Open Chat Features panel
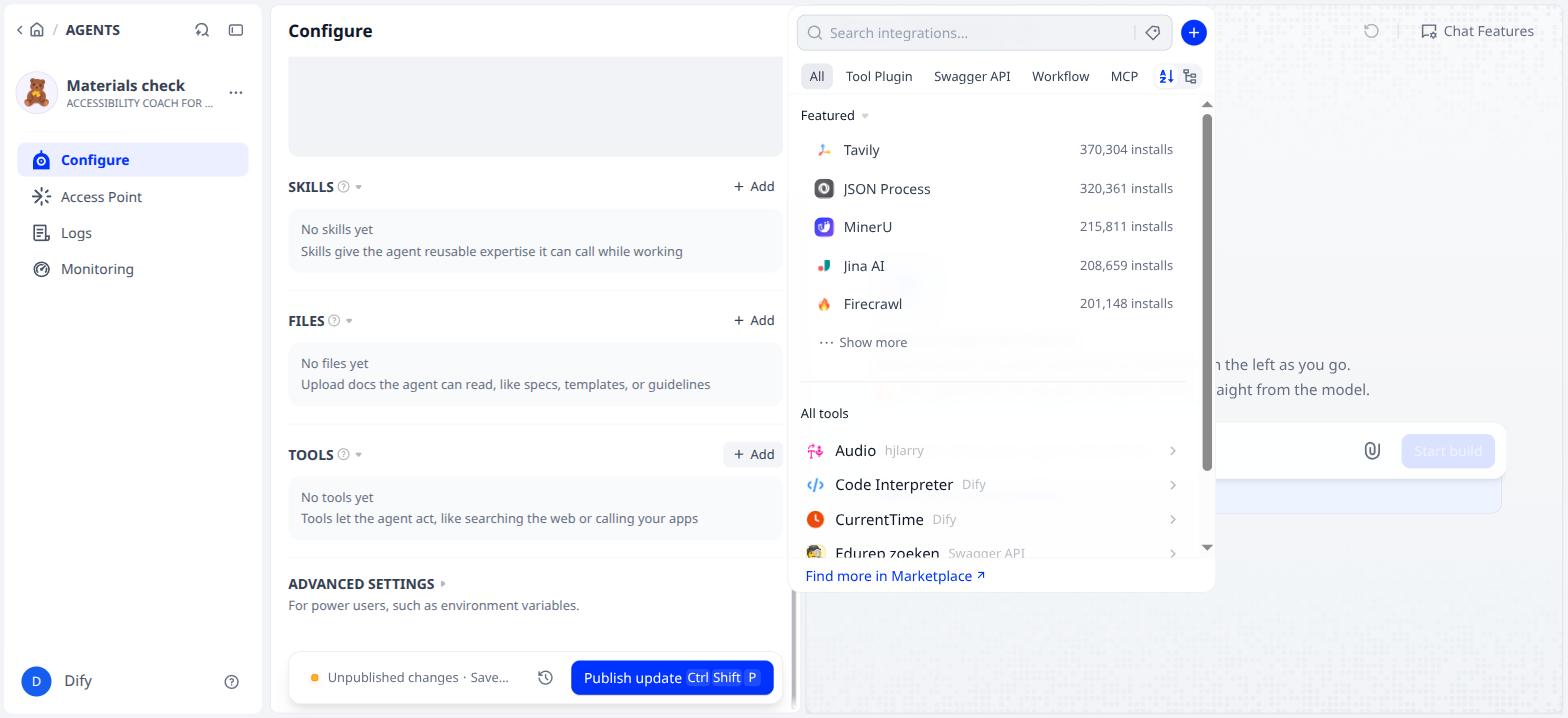The width and height of the screenshot is (1568, 718). point(1477,31)
